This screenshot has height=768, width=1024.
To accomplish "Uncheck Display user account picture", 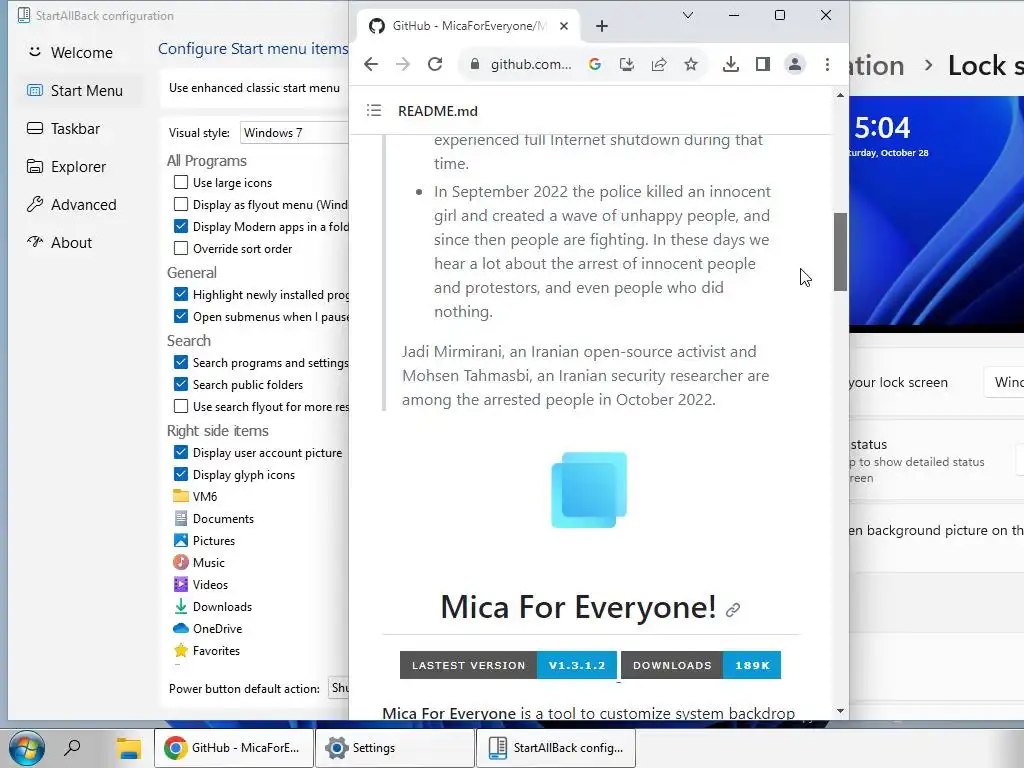I will (x=181, y=452).
